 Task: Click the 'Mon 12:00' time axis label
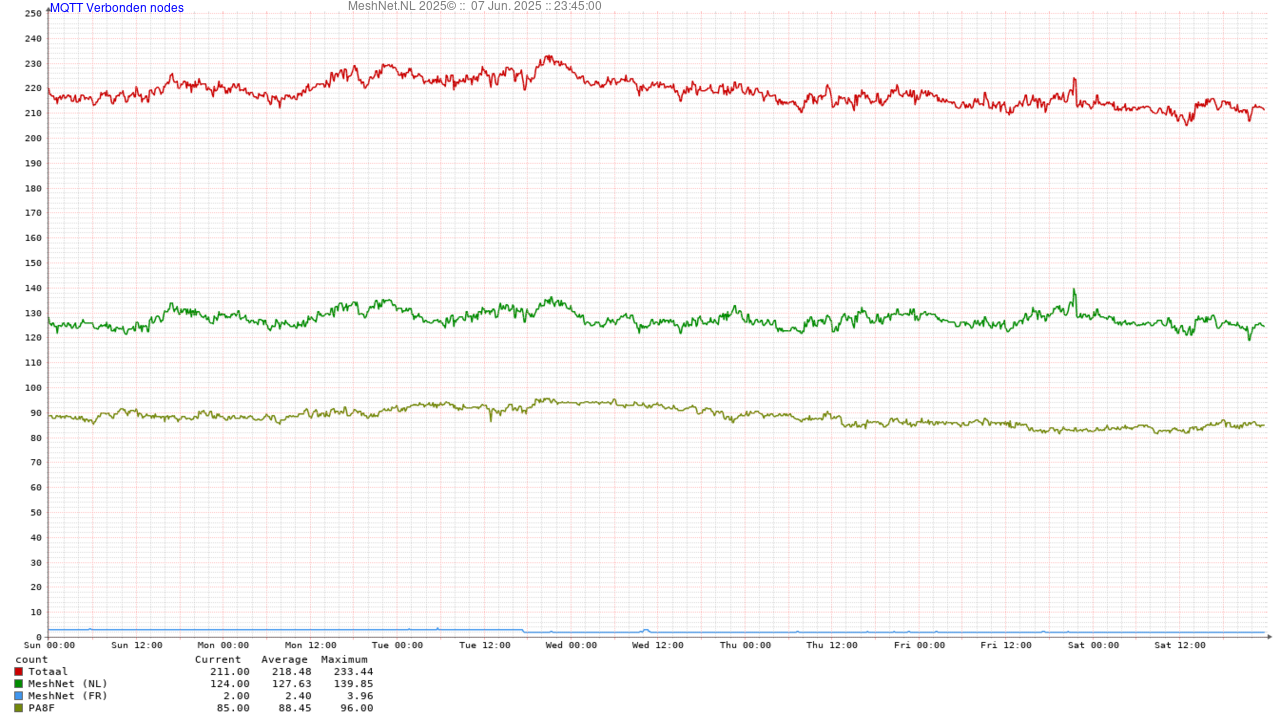(310, 646)
